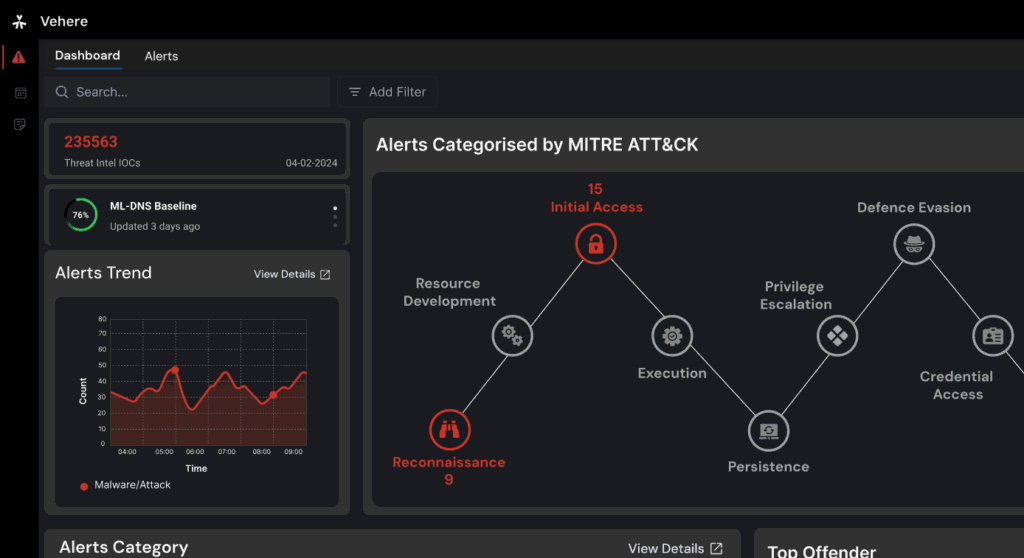Click the 'Defence Evasion' label

[914, 208]
